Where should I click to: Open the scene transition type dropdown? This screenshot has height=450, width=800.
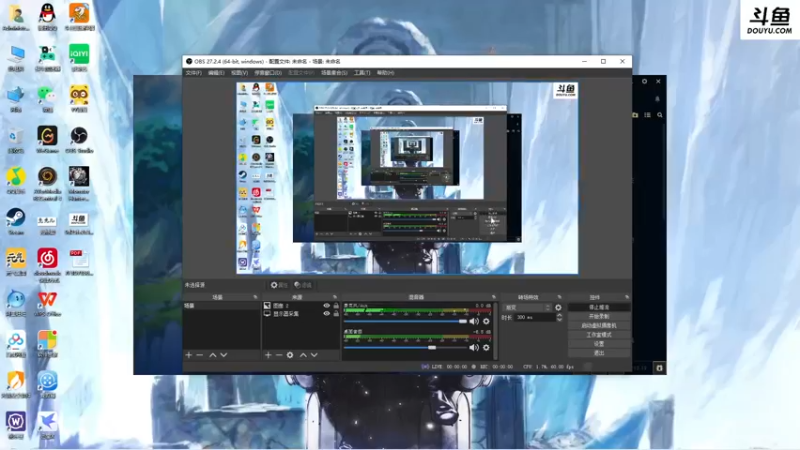(x=527, y=308)
